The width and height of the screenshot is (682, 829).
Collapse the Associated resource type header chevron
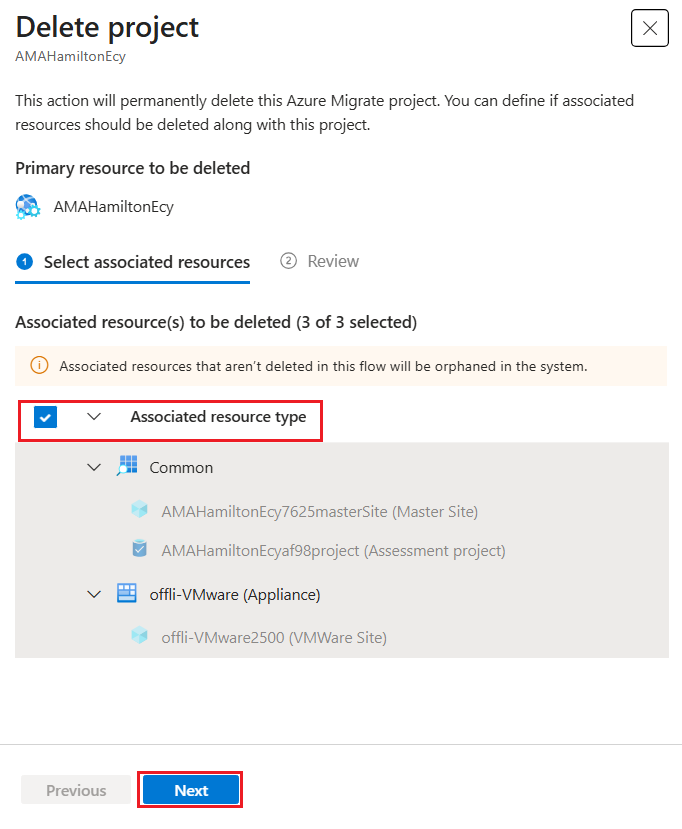pos(94,417)
